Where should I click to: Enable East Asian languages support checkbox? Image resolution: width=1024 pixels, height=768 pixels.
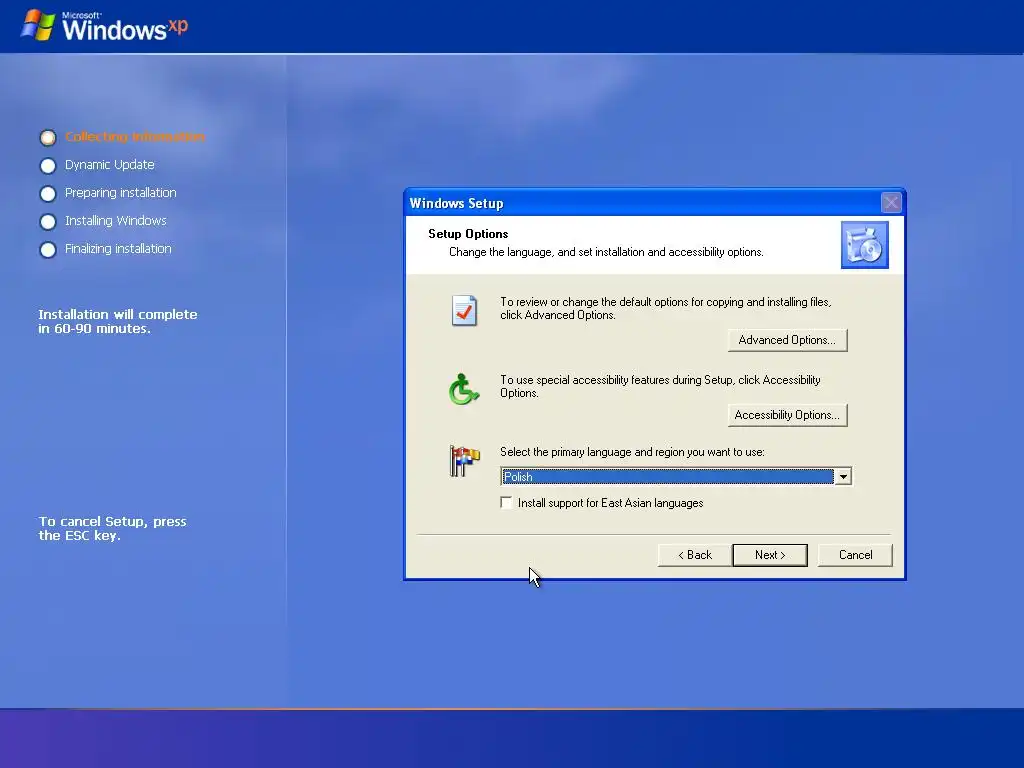(506, 502)
